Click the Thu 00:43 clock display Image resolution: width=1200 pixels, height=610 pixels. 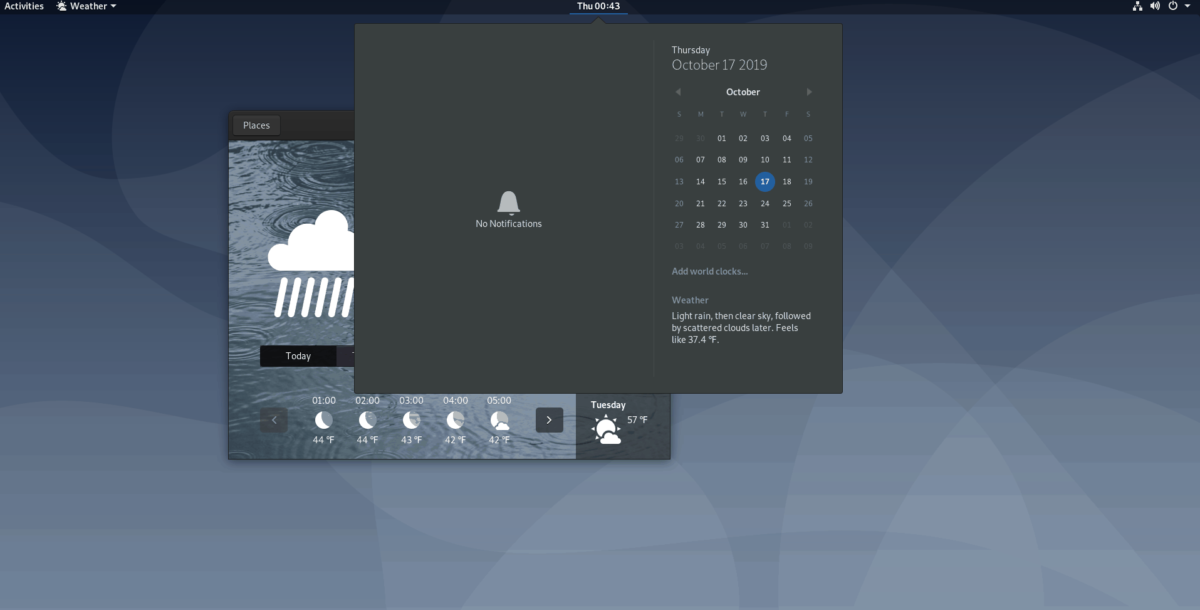pos(598,6)
